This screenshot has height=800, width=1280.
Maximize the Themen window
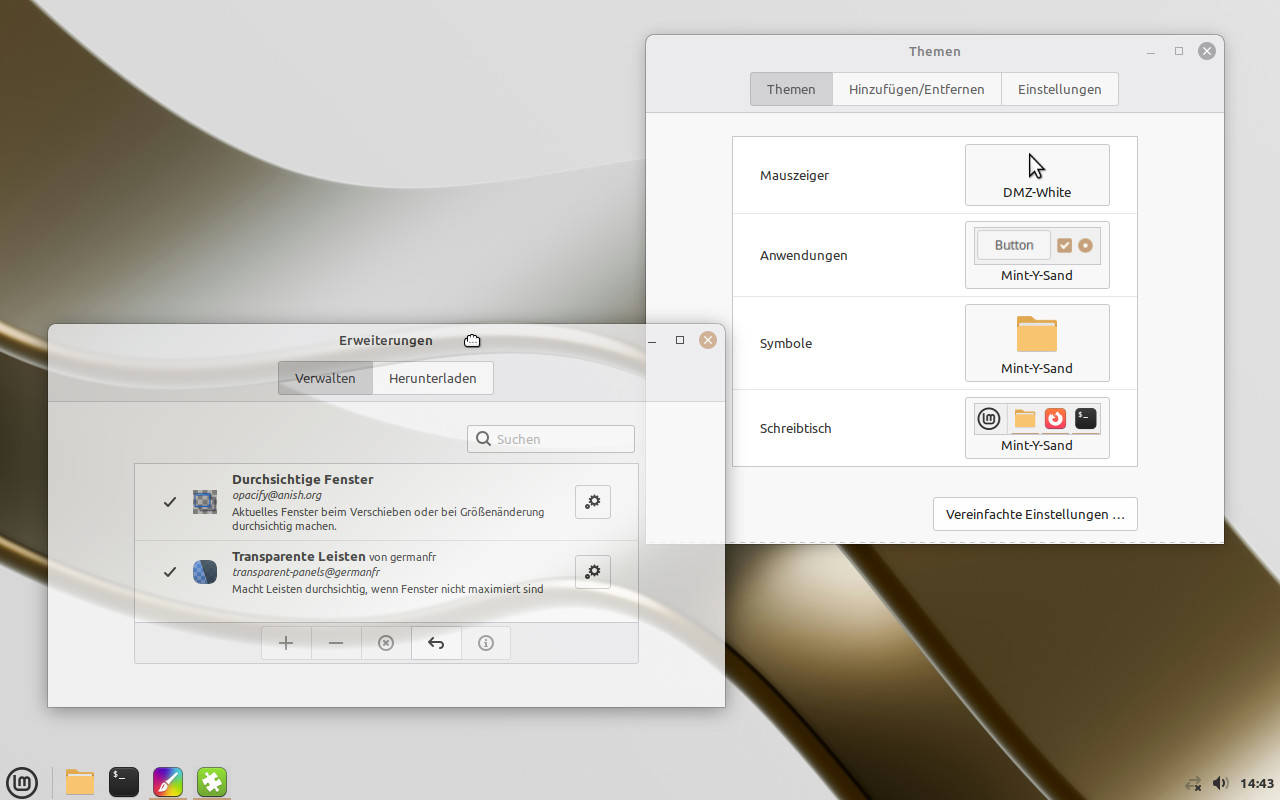click(x=1179, y=51)
